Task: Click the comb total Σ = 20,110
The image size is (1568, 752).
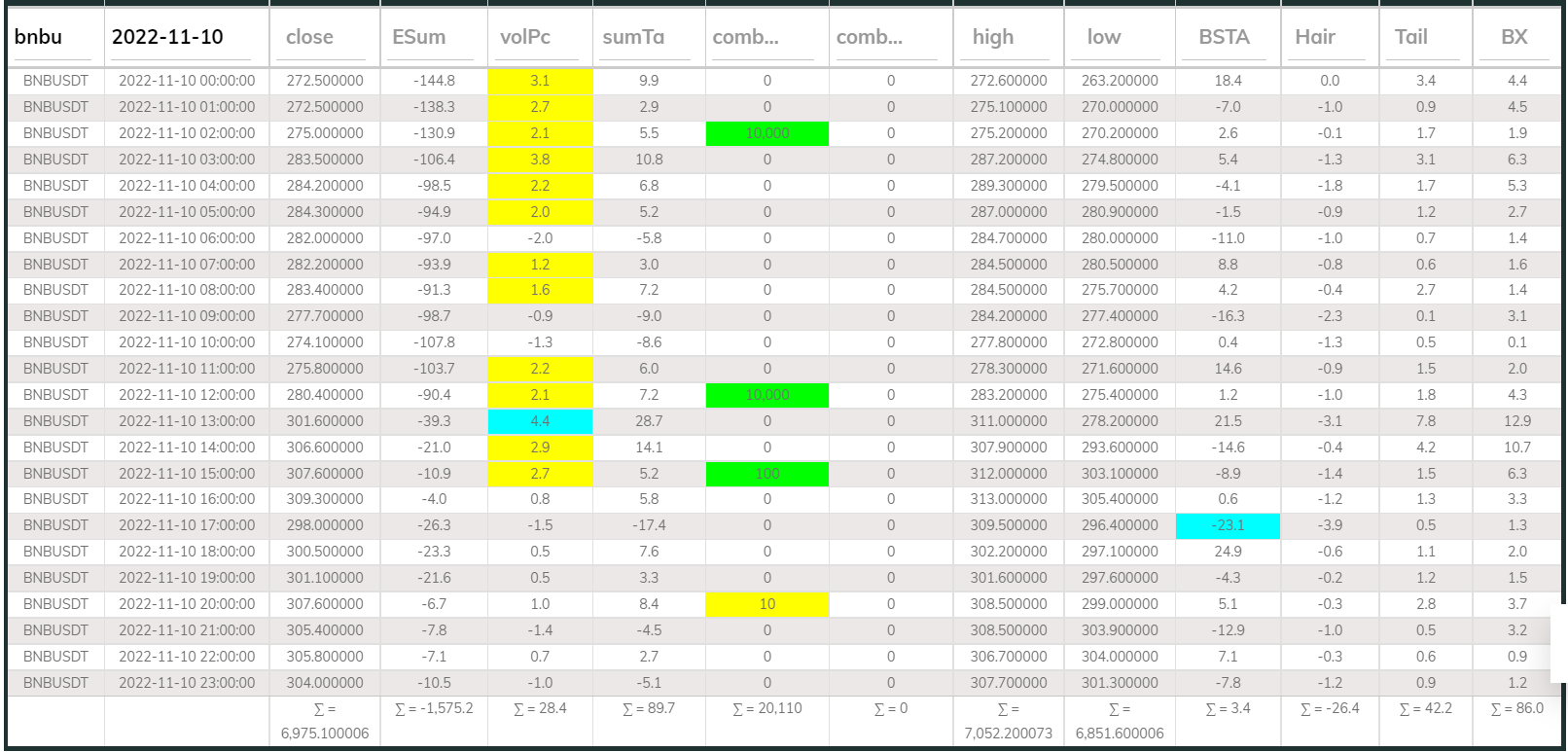Action: click(x=767, y=708)
